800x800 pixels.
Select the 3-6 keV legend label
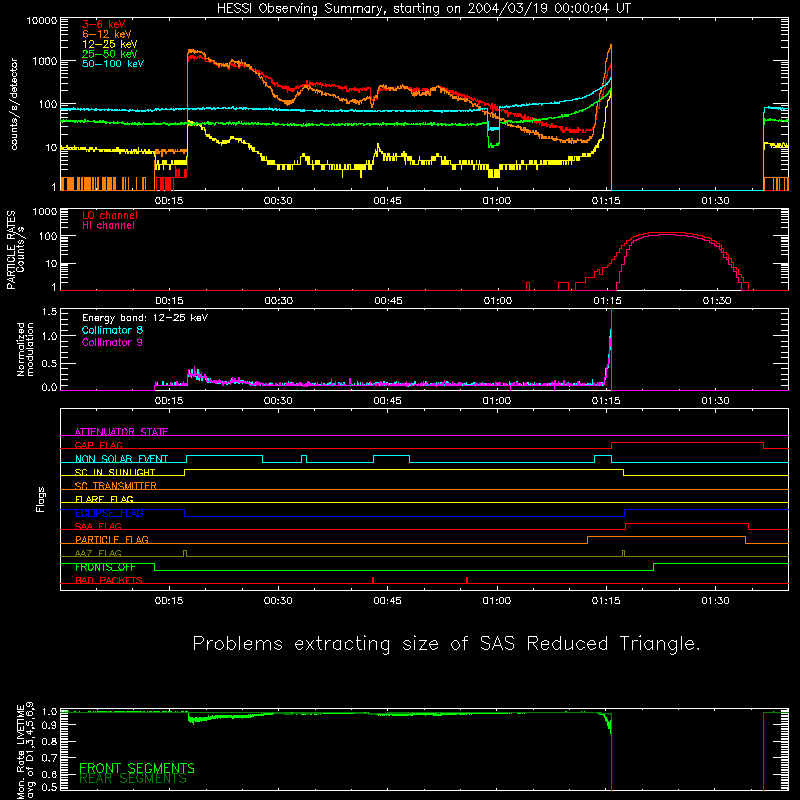[x=104, y=24]
